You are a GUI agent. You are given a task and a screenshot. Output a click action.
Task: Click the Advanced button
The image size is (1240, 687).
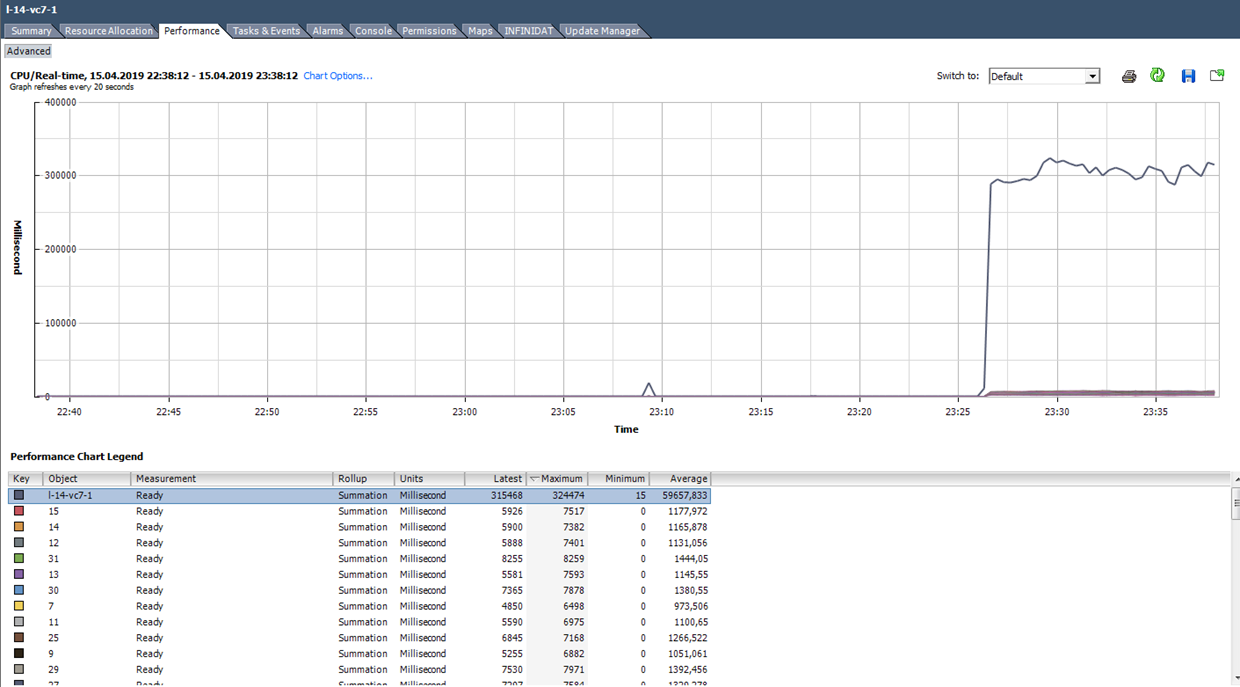pyautogui.click(x=28, y=50)
